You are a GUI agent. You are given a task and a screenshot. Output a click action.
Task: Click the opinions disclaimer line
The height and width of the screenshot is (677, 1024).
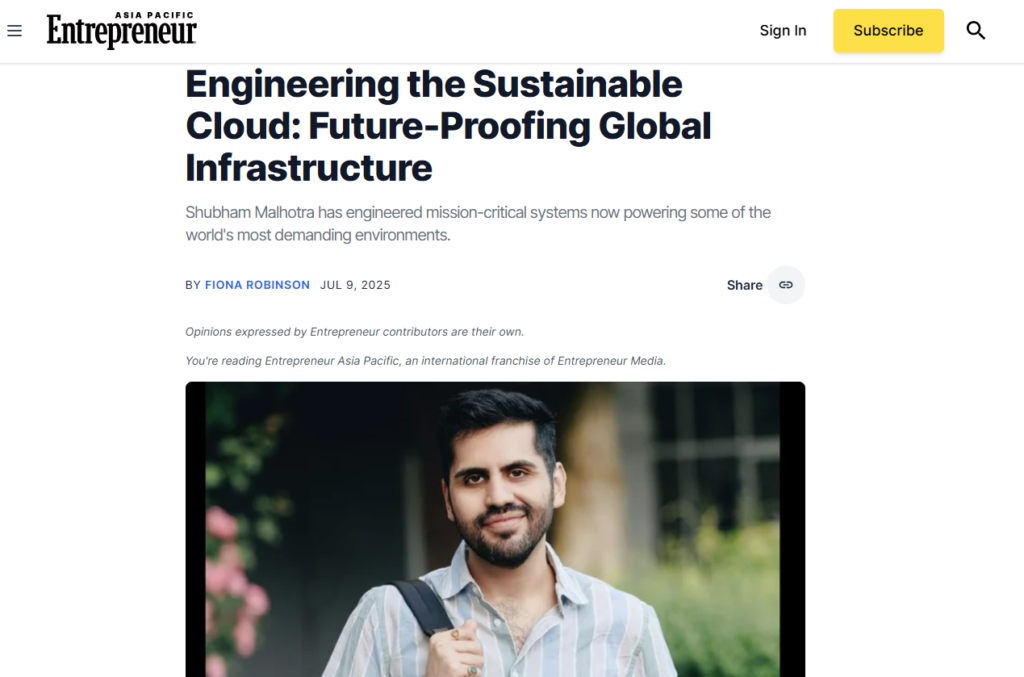(x=354, y=332)
